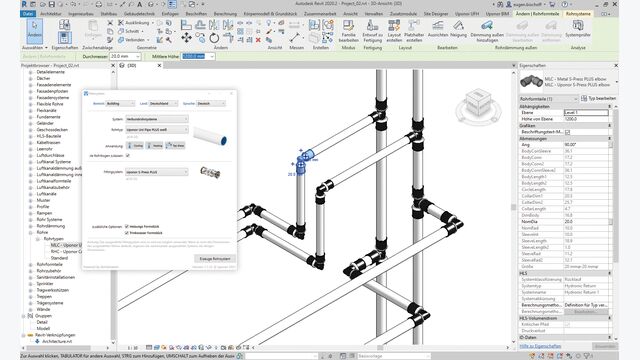This screenshot has width=640, height=360.
Task: Toggle 'Rohrbögen zulassen' checkbox in dialog
Action: pos(128,156)
